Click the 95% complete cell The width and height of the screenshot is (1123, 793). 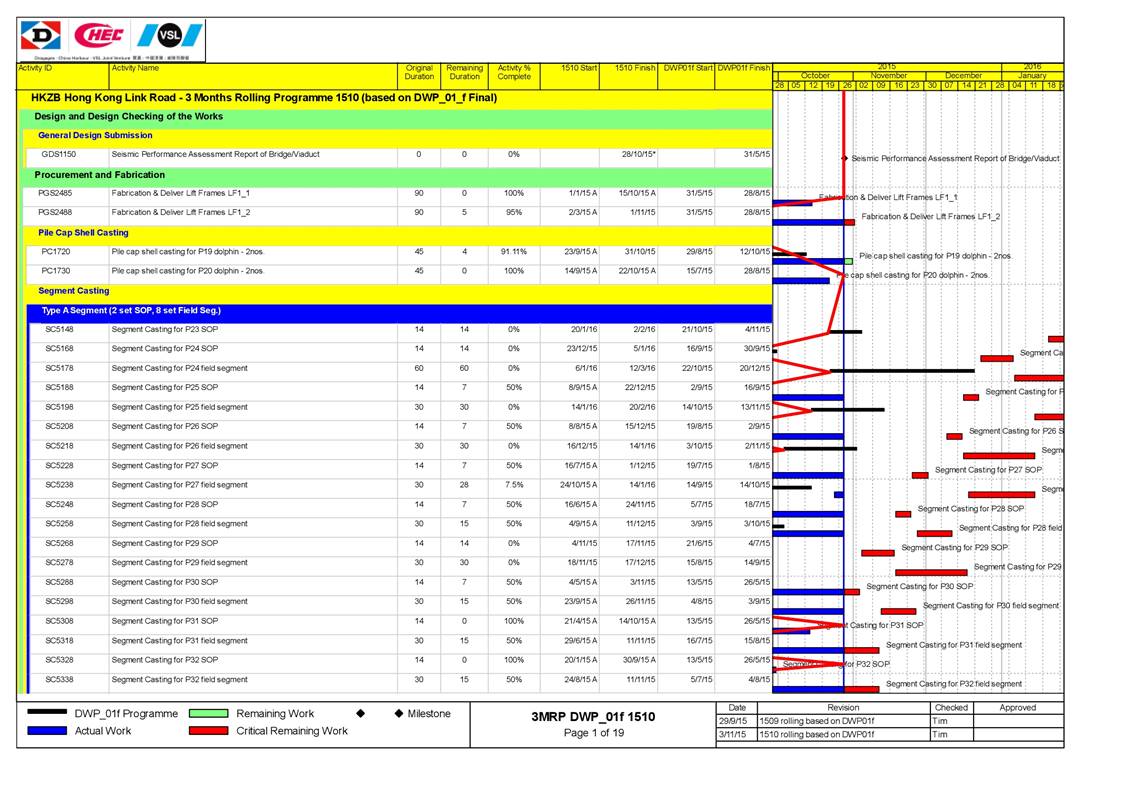(514, 212)
